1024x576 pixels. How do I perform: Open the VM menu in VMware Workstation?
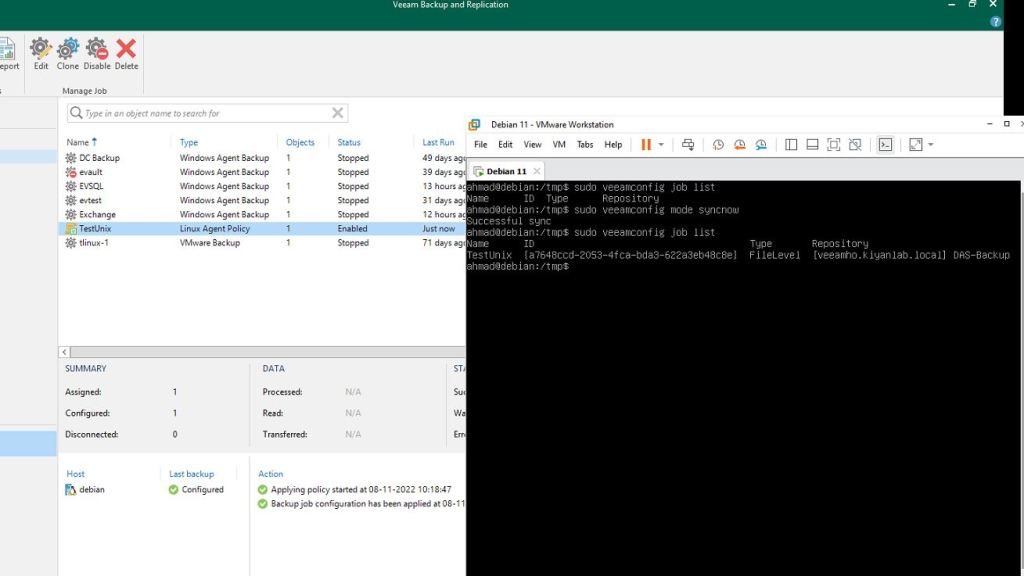coord(559,145)
